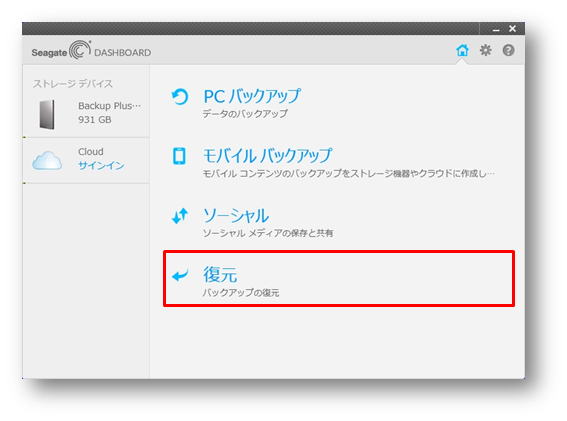Select the Backup Plus drive icon
This screenshot has height=421, width=567.
point(47,114)
